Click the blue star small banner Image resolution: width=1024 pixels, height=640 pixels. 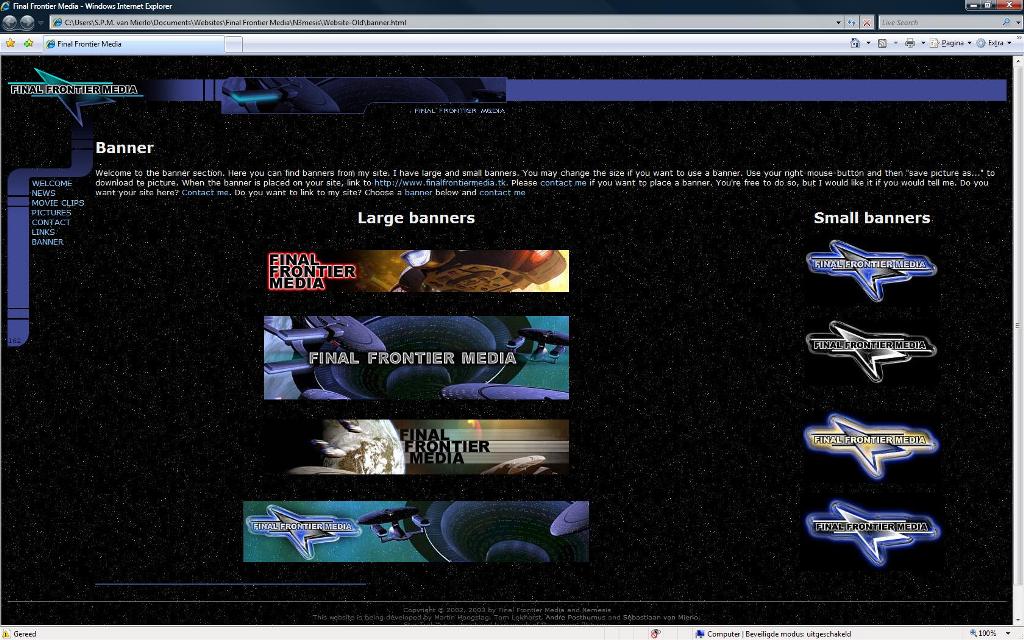[871, 270]
